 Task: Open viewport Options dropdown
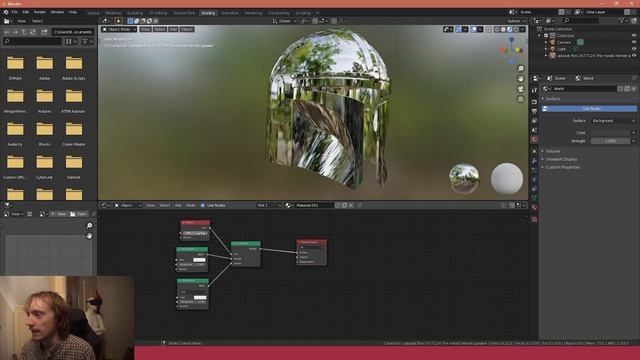[x=516, y=21]
